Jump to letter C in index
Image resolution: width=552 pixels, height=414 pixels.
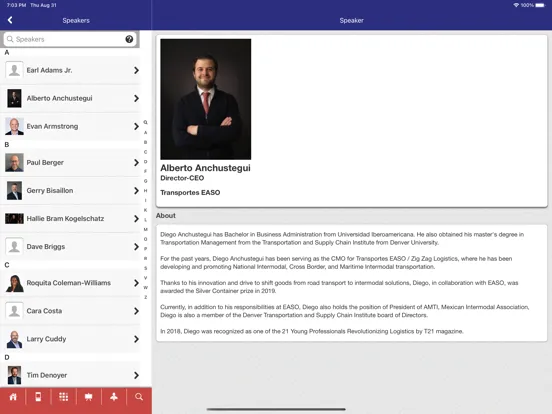[145, 152]
